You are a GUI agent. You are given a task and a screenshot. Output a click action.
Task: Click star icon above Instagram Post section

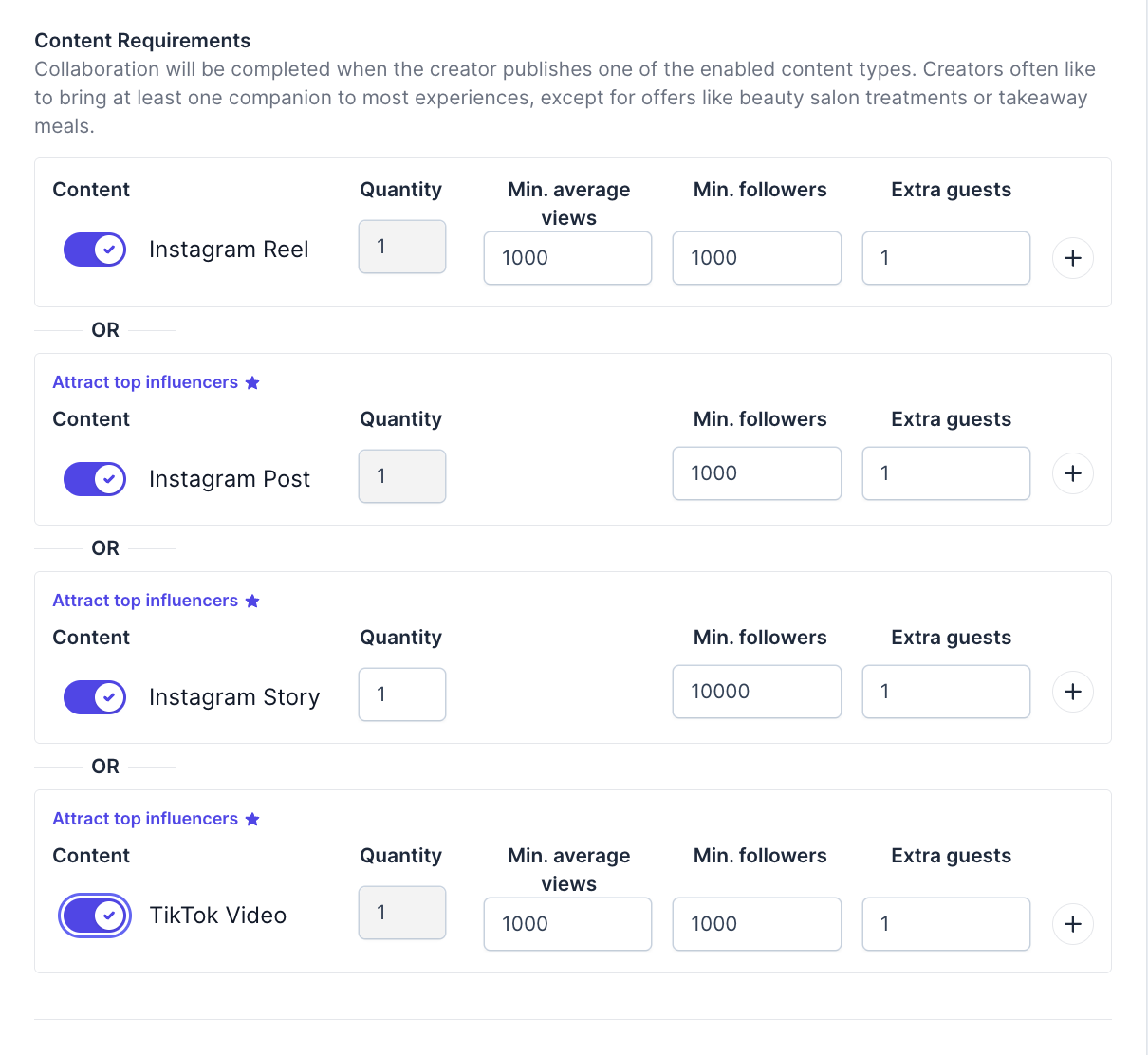coord(252,382)
